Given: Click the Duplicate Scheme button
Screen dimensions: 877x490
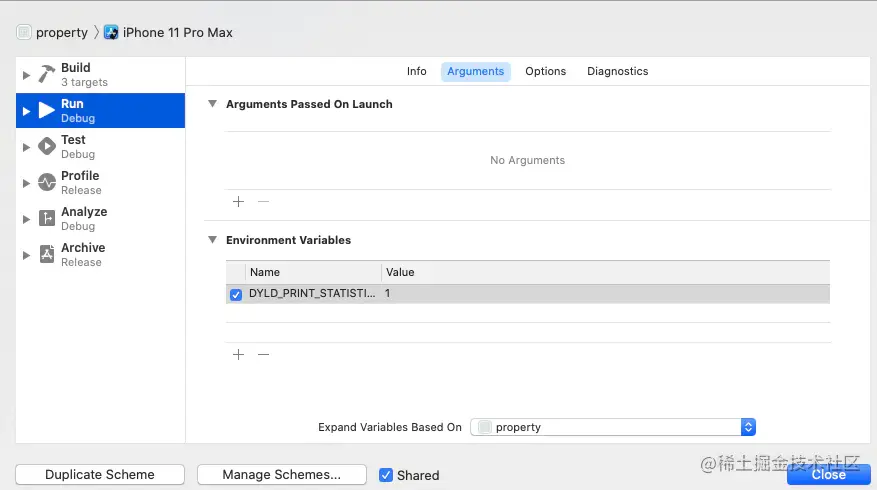Looking at the screenshot, I should 100,475.
